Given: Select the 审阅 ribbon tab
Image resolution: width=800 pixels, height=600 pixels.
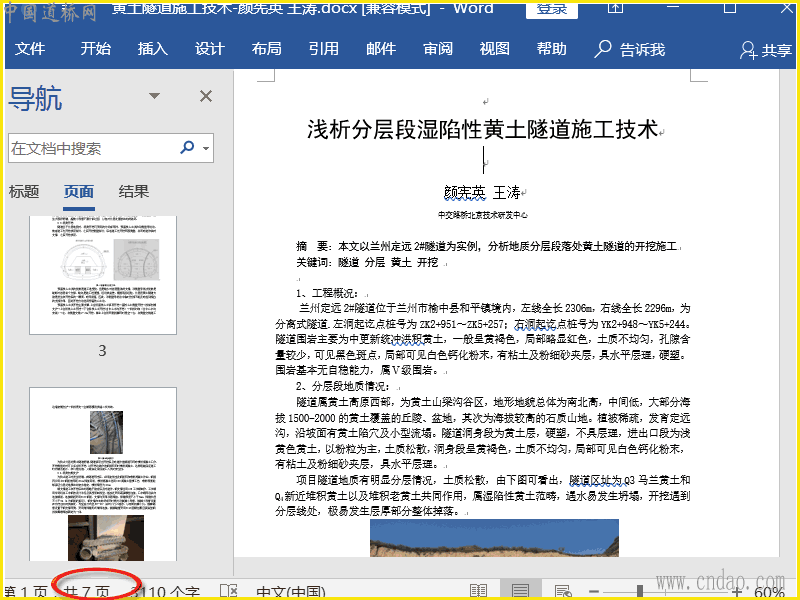Looking at the screenshot, I should pyautogui.click(x=438, y=49).
